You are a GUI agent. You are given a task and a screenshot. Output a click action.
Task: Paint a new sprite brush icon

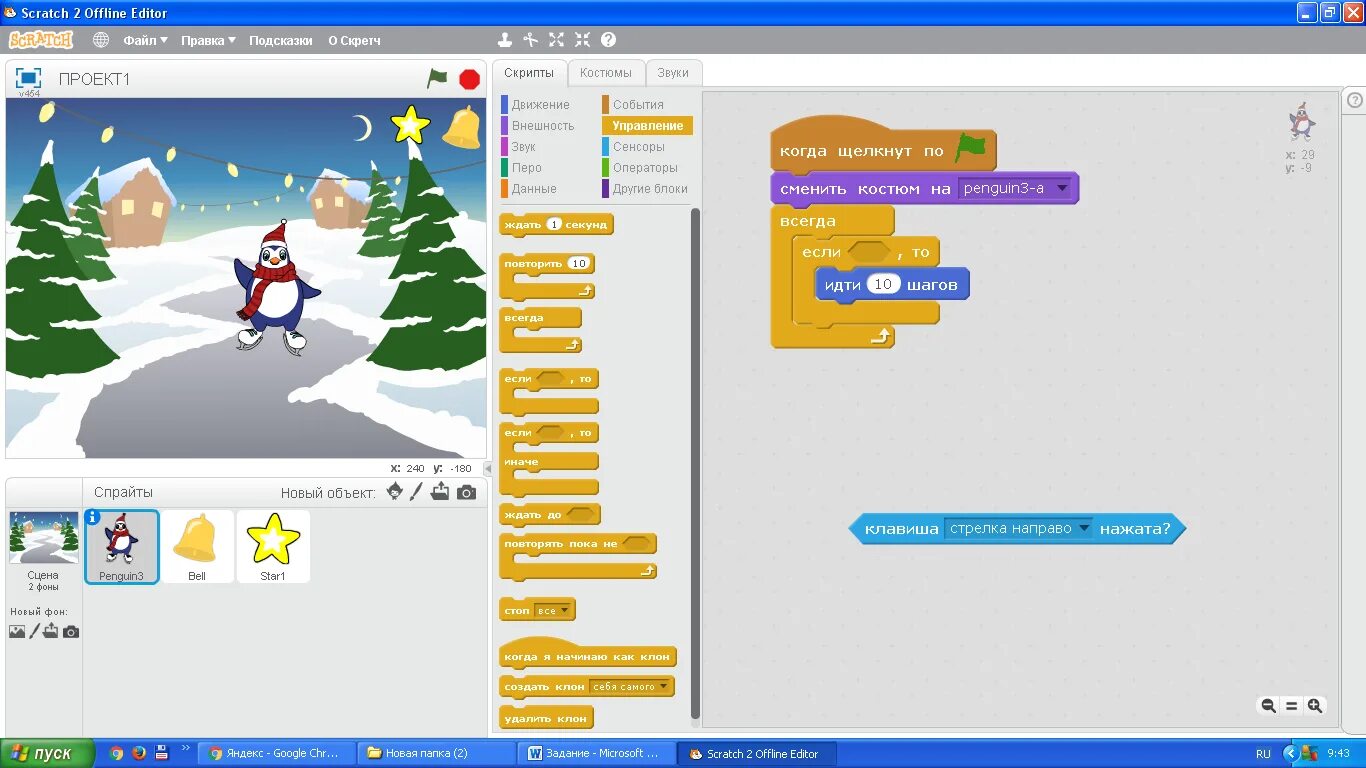tap(417, 492)
